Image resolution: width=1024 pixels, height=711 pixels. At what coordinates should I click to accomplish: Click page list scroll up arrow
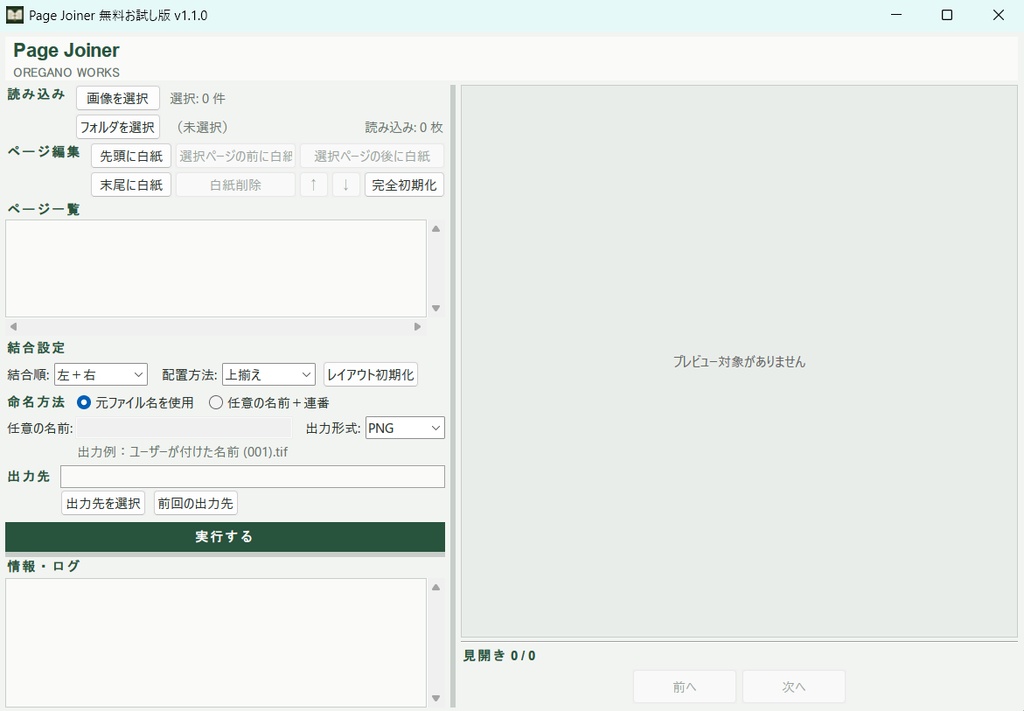pyautogui.click(x=436, y=229)
